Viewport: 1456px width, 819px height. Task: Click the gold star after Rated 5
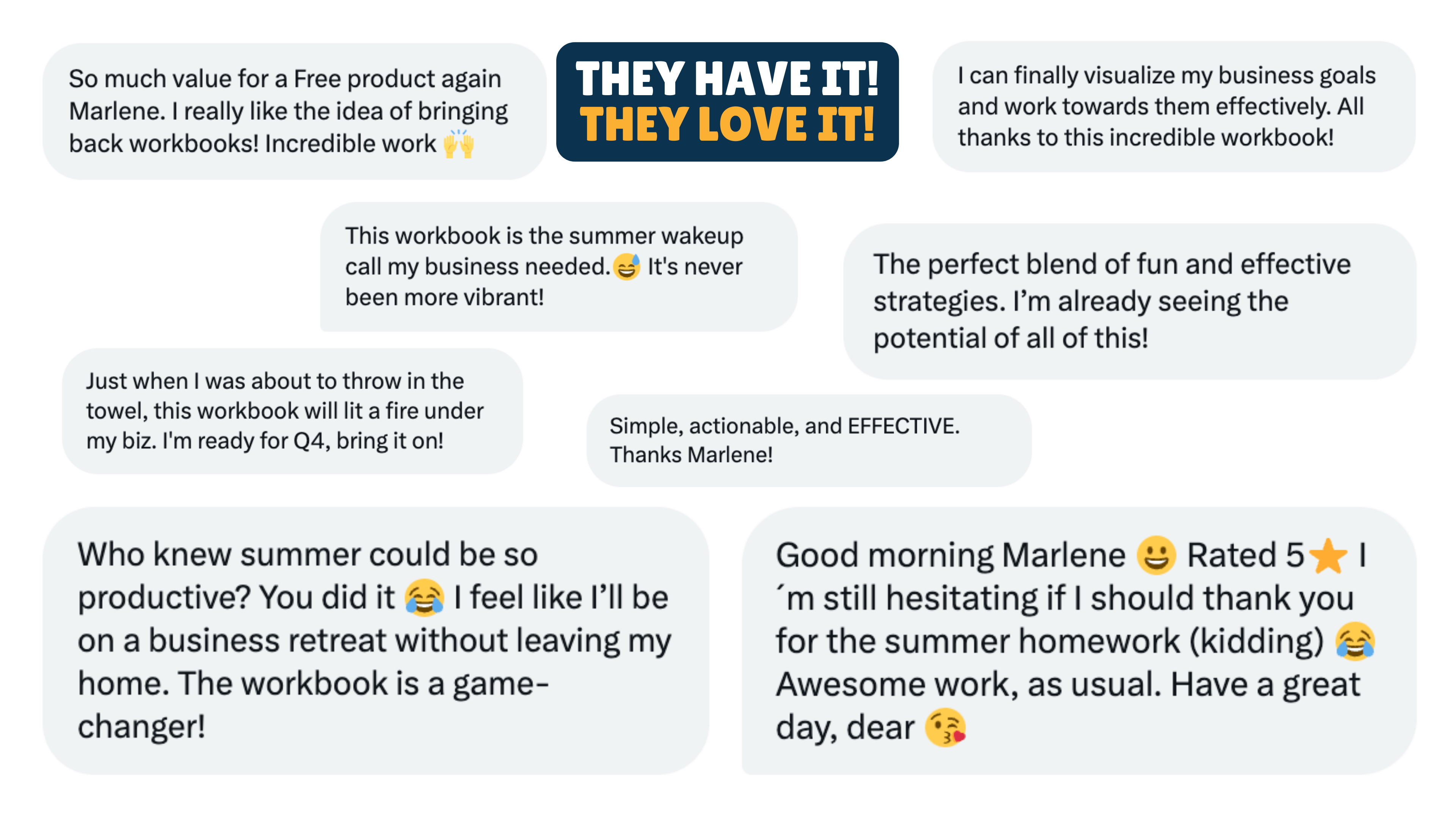tap(1328, 555)
